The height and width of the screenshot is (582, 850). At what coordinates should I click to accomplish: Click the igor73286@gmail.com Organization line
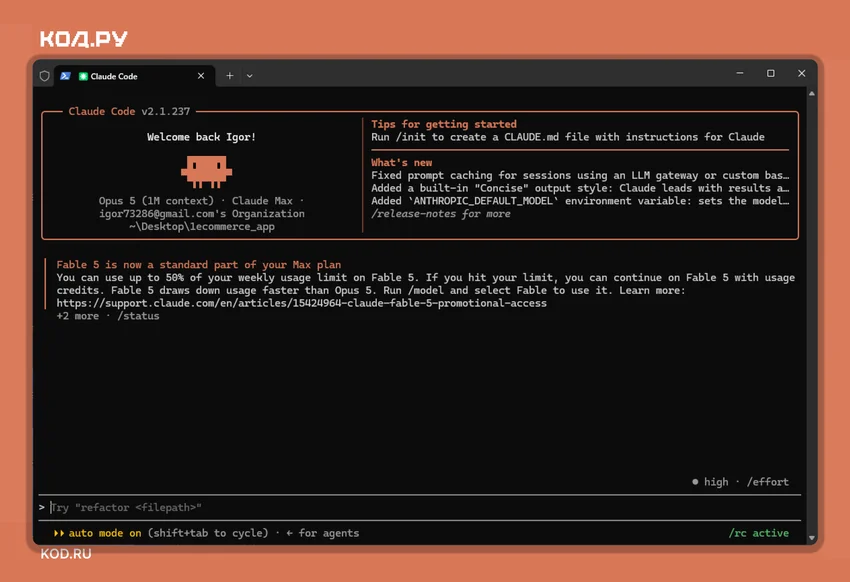pyautogui.click(x=201, y=214)
